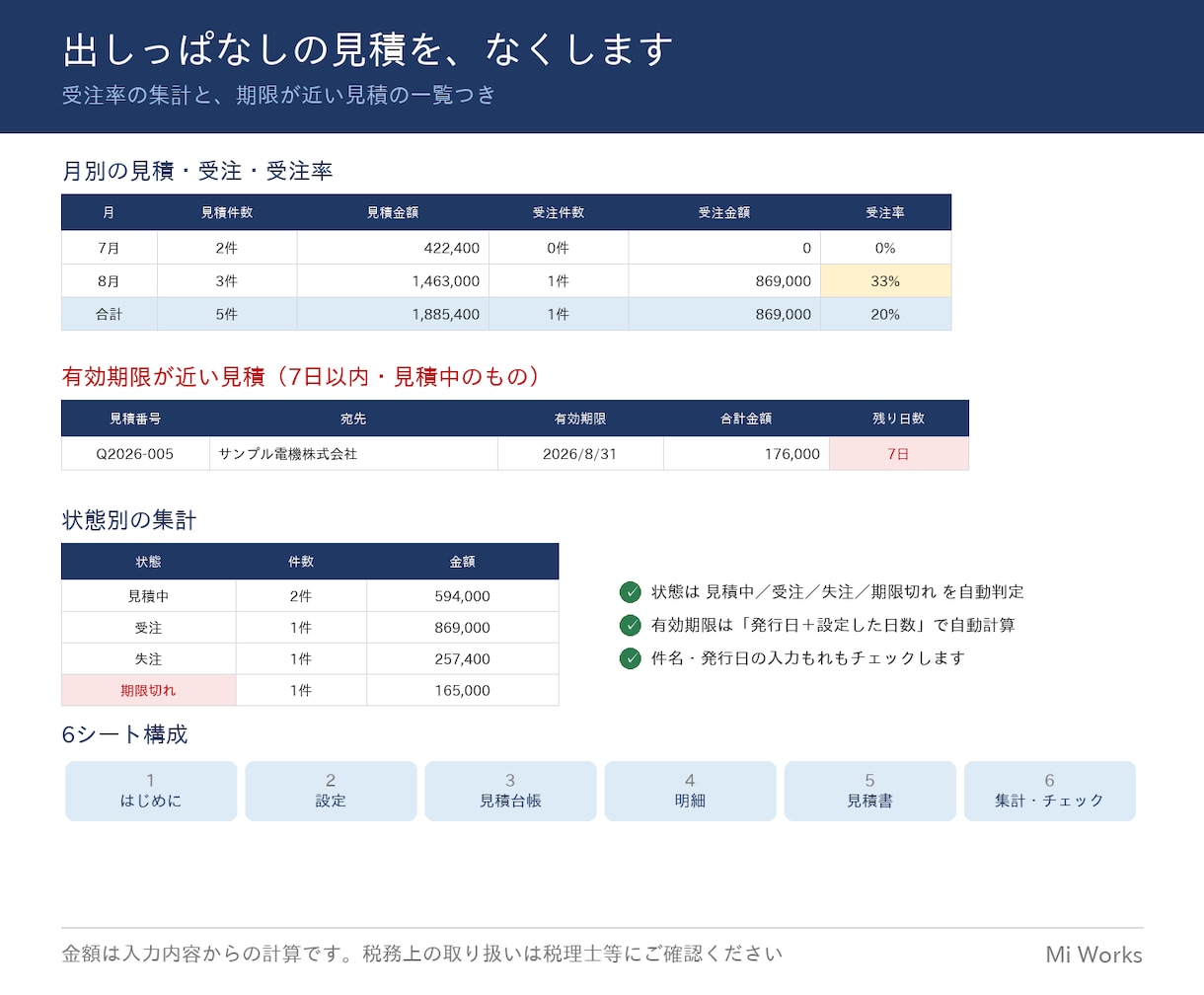Click the 0% 受注率 cell for 7月
1204x995 pixels.
(885, 248)
